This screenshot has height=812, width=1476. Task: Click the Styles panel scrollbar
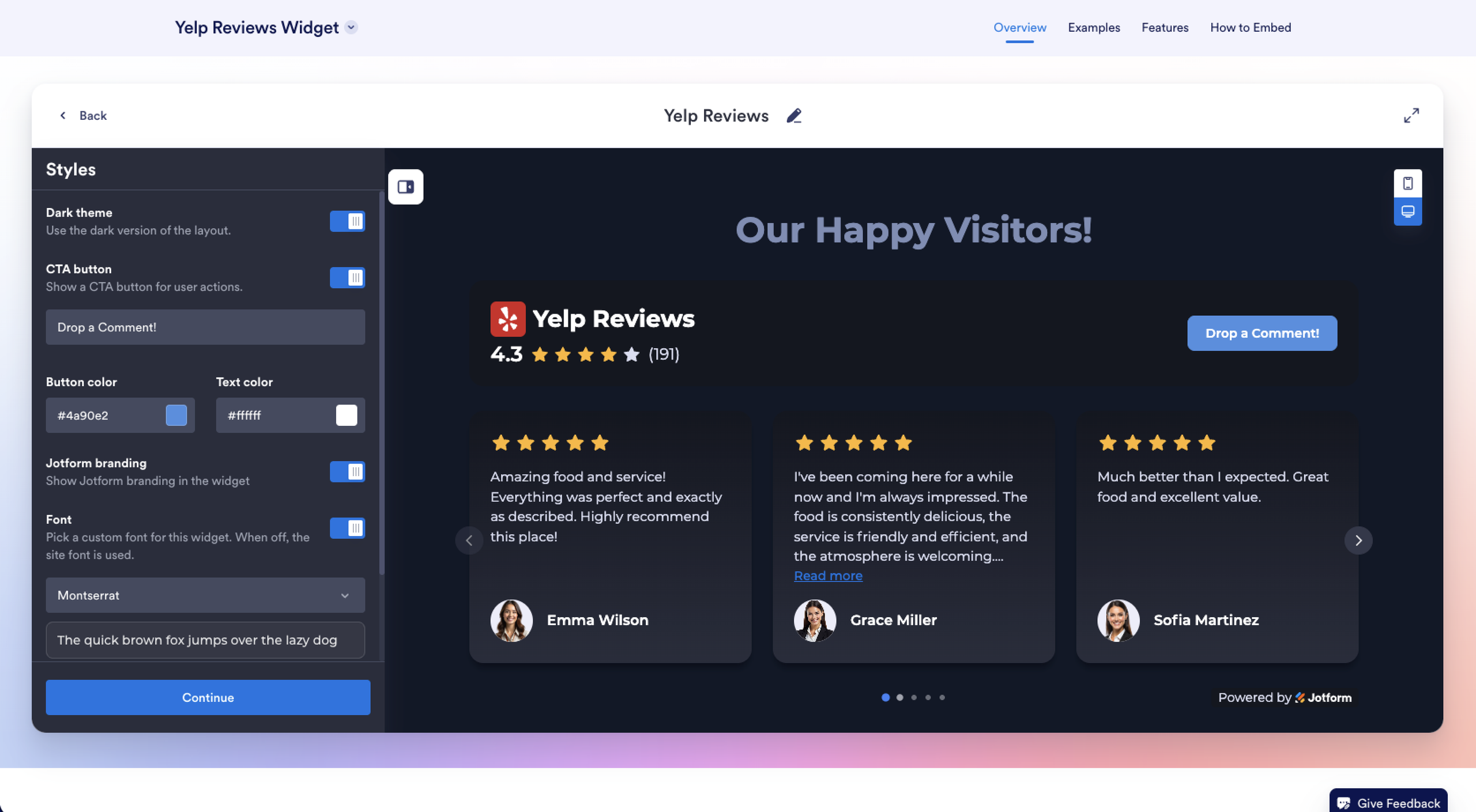(381, 383)
